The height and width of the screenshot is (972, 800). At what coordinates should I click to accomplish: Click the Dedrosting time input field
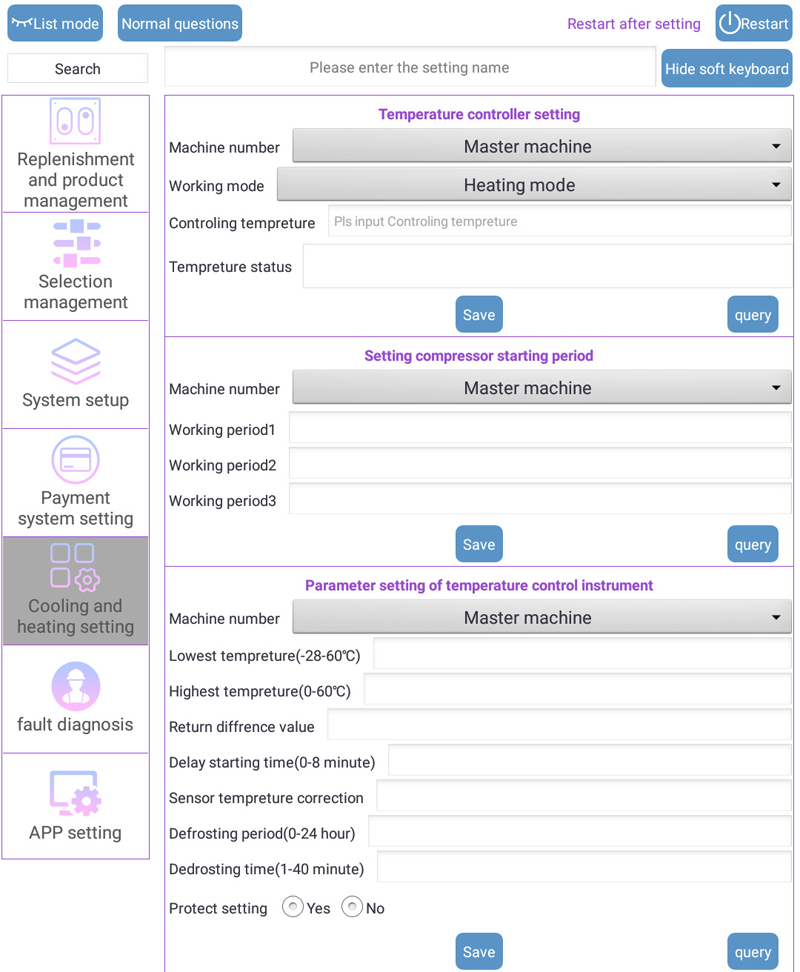pos(584,867)
